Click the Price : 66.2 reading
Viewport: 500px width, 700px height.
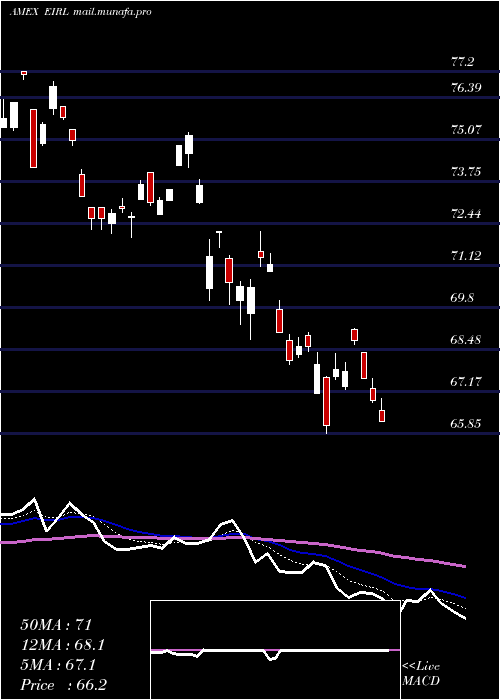click(64, 685)
